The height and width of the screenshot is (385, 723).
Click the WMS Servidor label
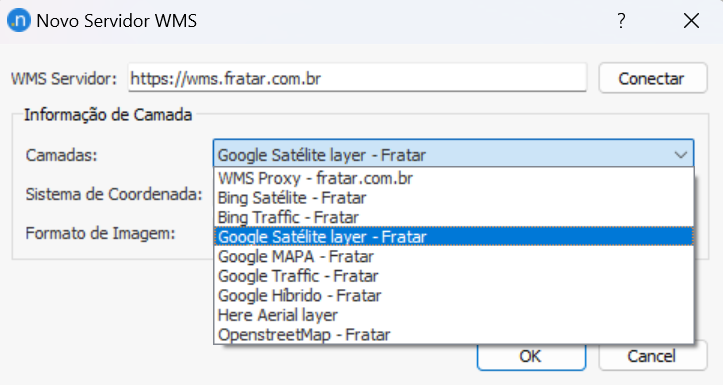tap(64, 78)
